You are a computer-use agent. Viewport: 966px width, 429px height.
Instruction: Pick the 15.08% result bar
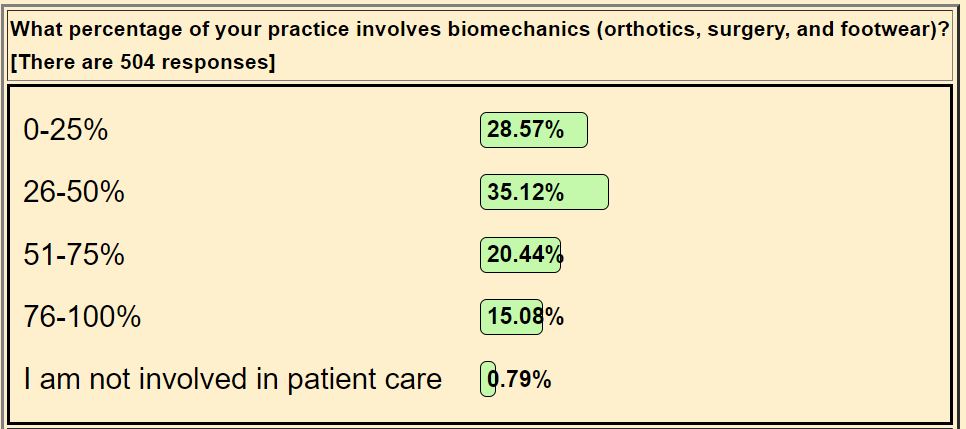(x=511, y=317)
